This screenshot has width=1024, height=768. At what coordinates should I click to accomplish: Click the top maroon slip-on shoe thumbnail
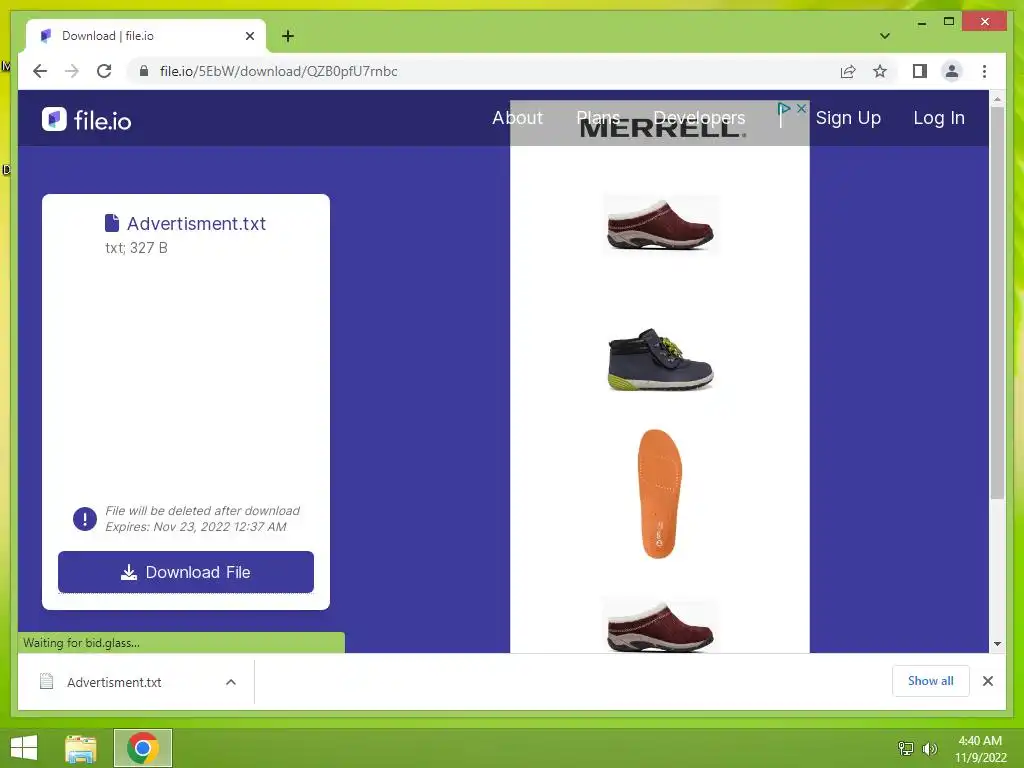pyautogui.click(x=660, y=225)
